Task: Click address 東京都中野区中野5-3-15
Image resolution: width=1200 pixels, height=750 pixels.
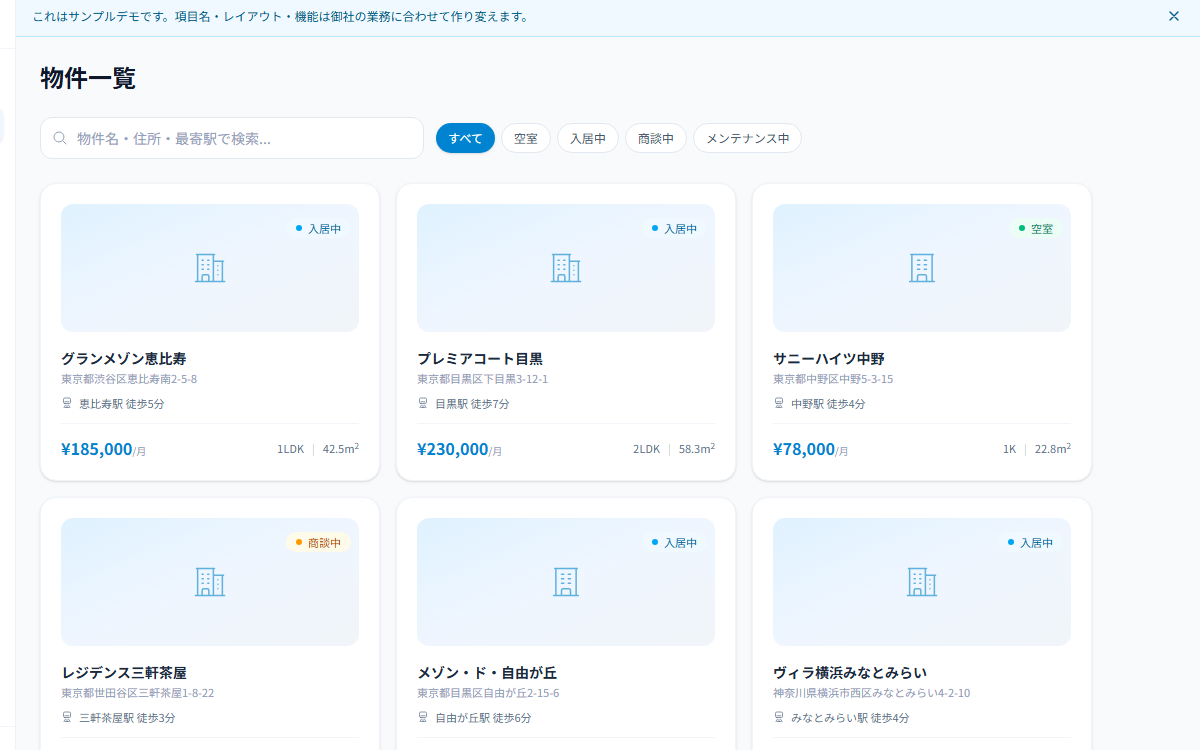Action: pyautogui.click(x=833, y=380)
